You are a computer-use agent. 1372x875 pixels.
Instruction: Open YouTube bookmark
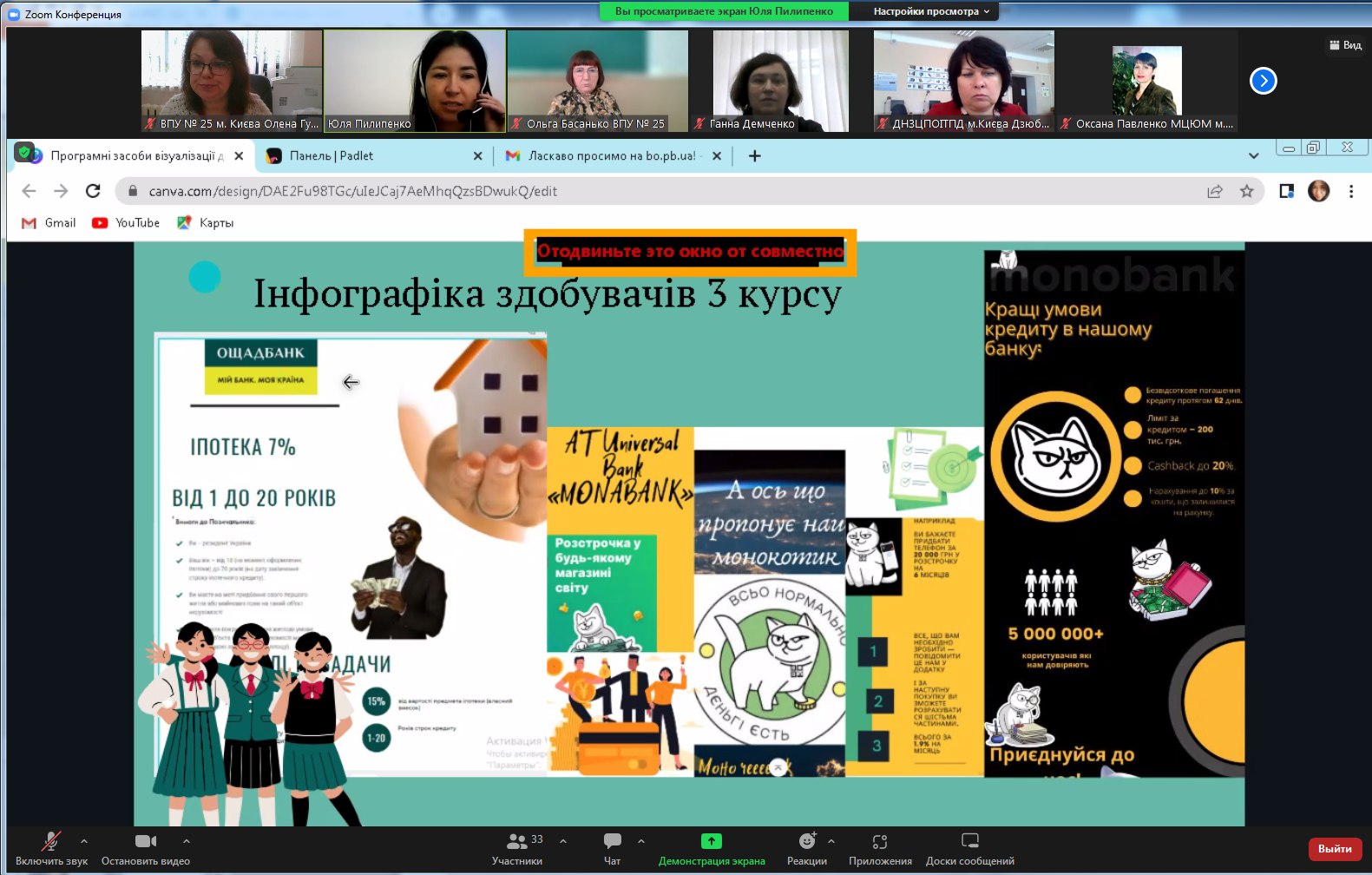[x=126, y=223]
